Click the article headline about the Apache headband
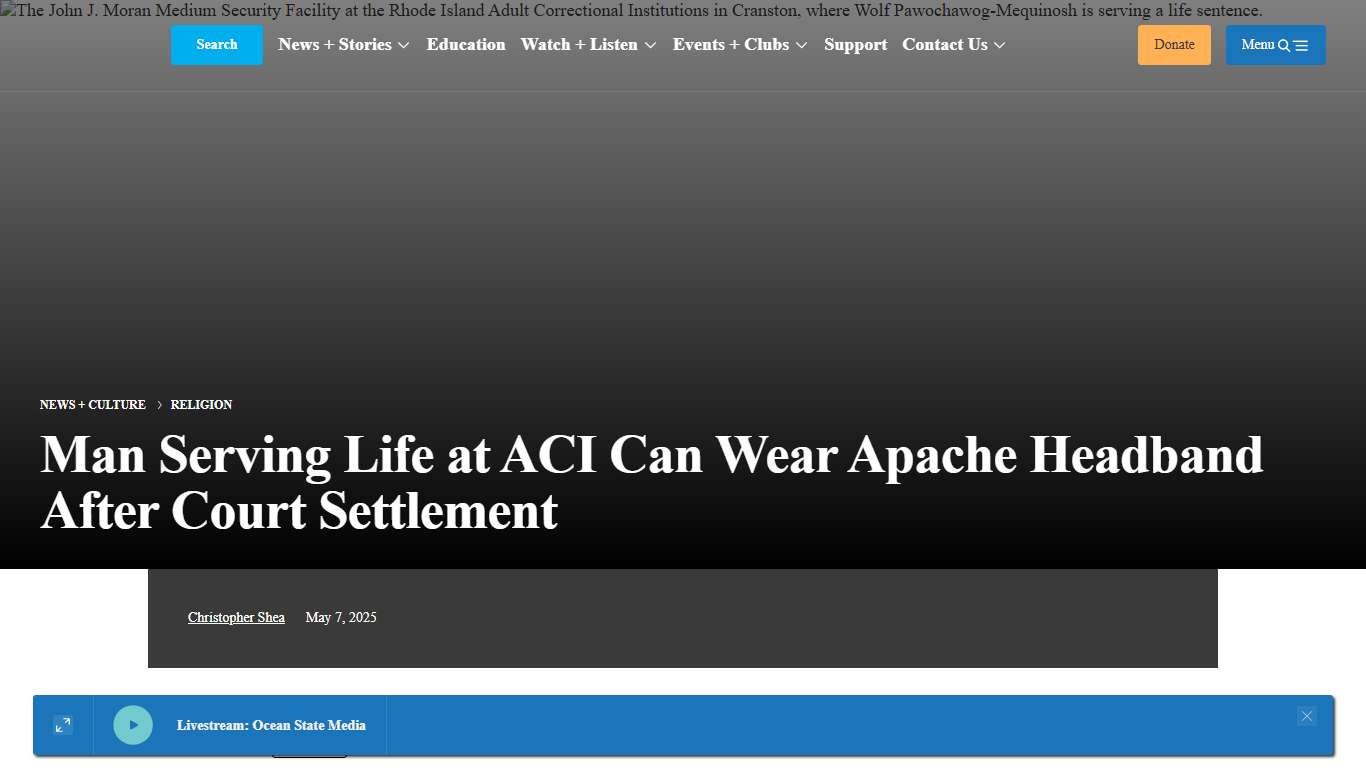The width and height of the screenshot is (1366, 768). click(651, 483)
